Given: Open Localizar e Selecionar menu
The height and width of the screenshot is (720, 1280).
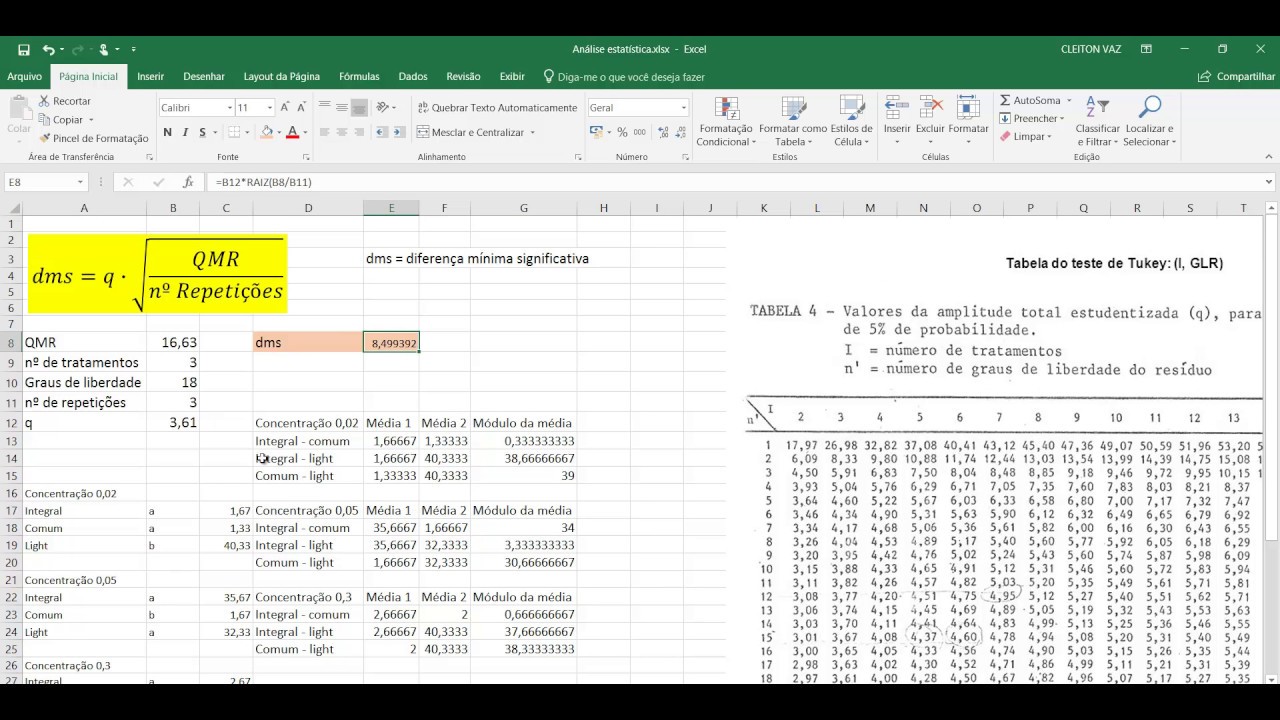Looking at the screenshot, I should pyautogui.click(x=1149, y=121).
